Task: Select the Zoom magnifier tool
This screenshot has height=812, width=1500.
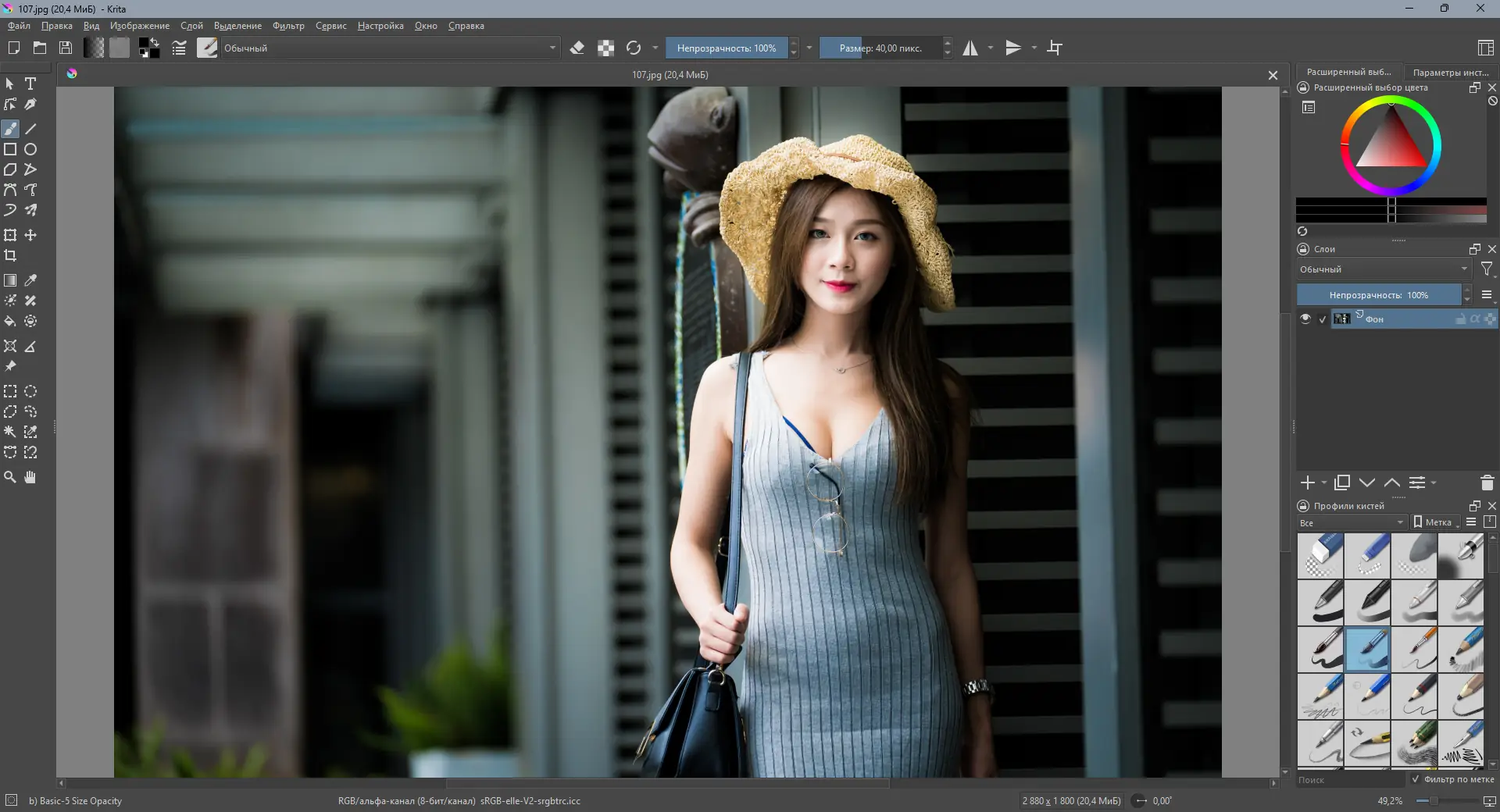Action: [x=10, y=477]
